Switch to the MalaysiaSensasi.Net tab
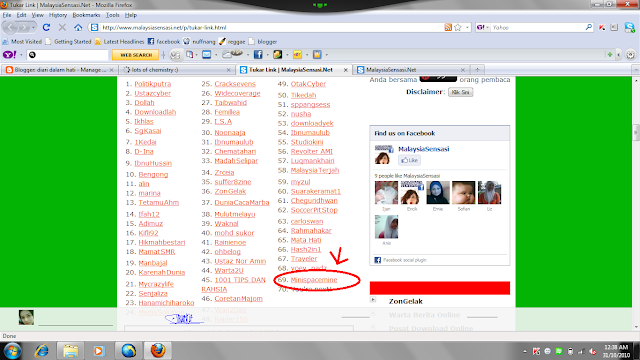The image size is (640, 360). [x=410, y=70]
